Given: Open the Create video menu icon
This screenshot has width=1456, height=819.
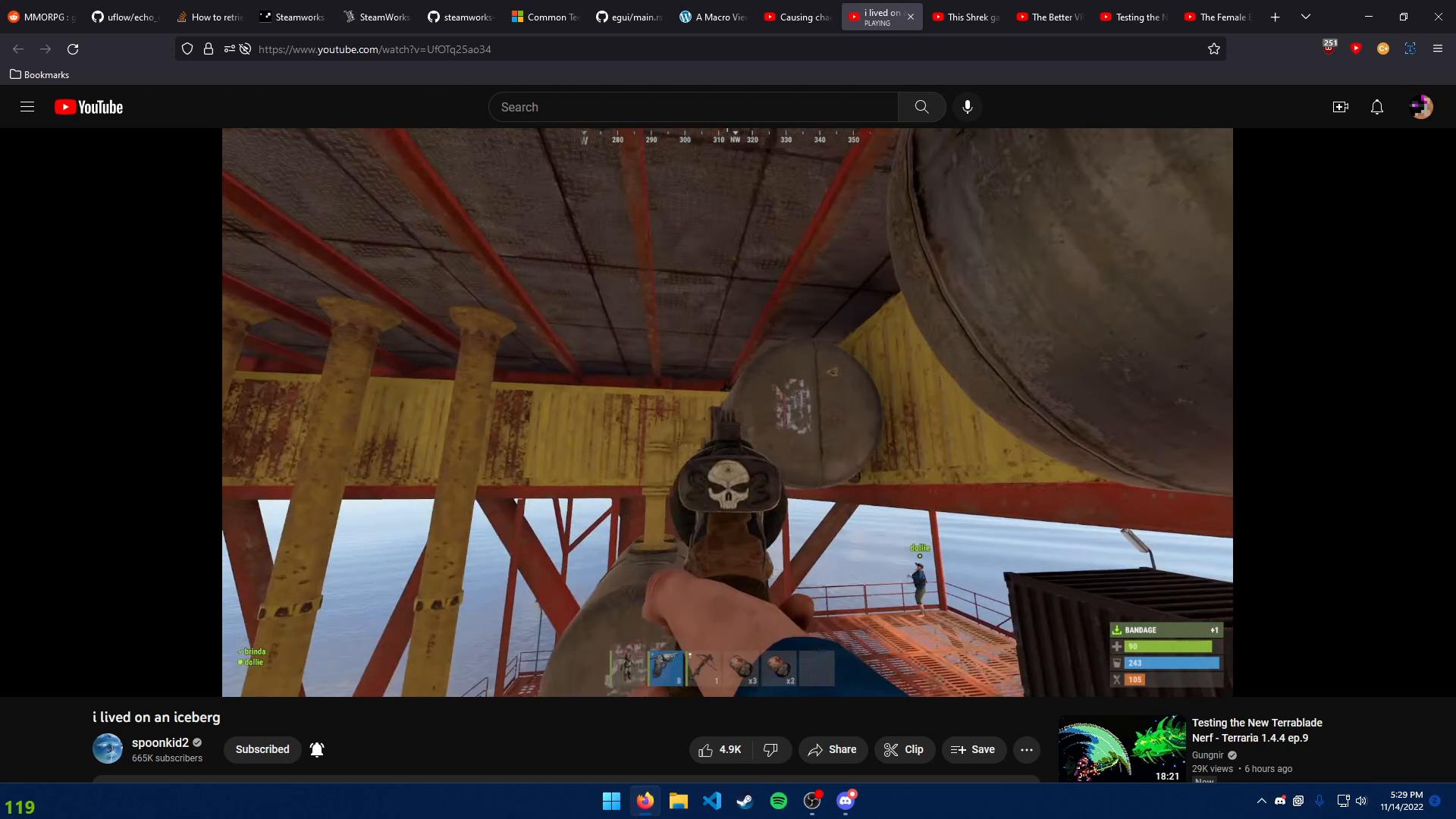Looking at the screenshot, I should click(1341, 107).
